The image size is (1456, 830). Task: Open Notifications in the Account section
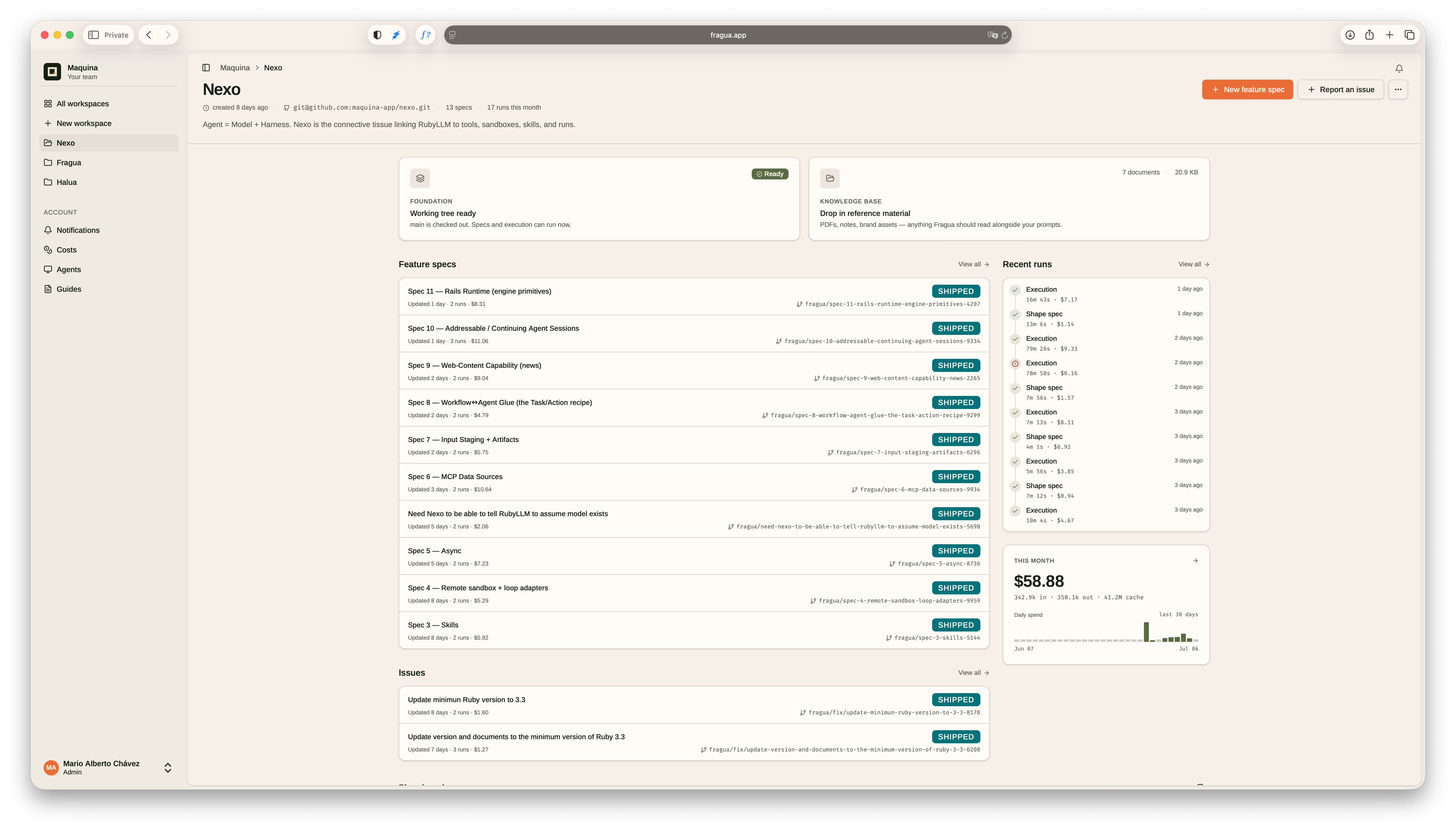(109, 230)
